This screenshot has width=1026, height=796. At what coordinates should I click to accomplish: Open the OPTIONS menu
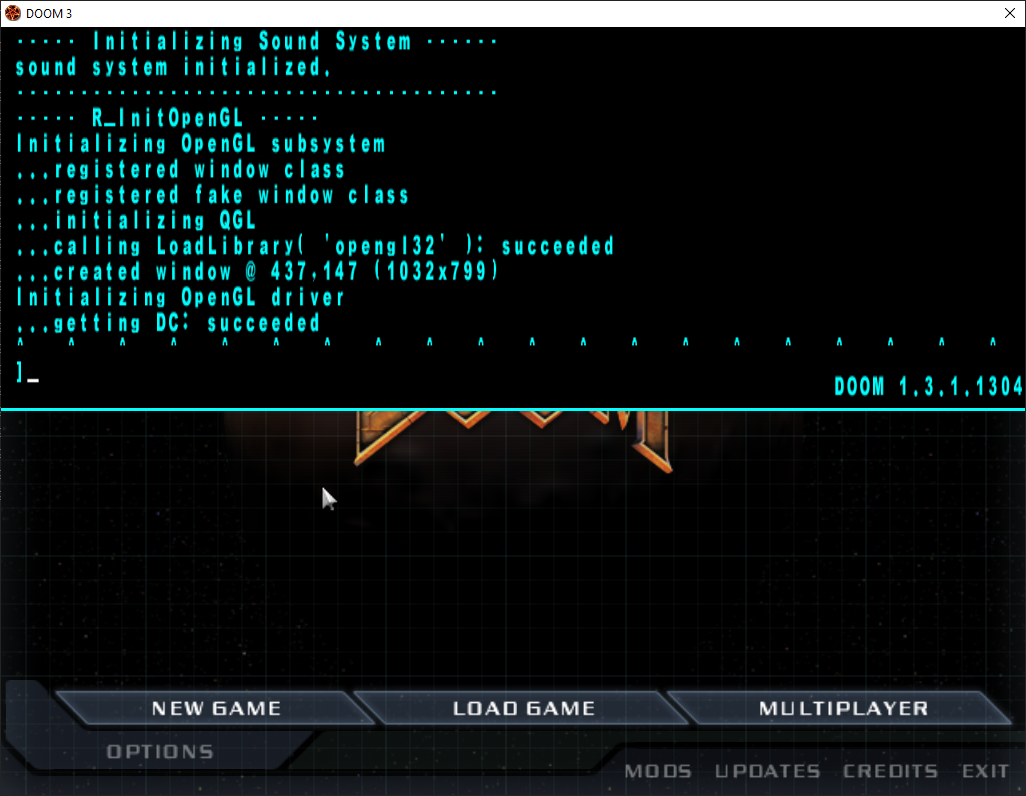pyautogui.click(x=162, y=752)
